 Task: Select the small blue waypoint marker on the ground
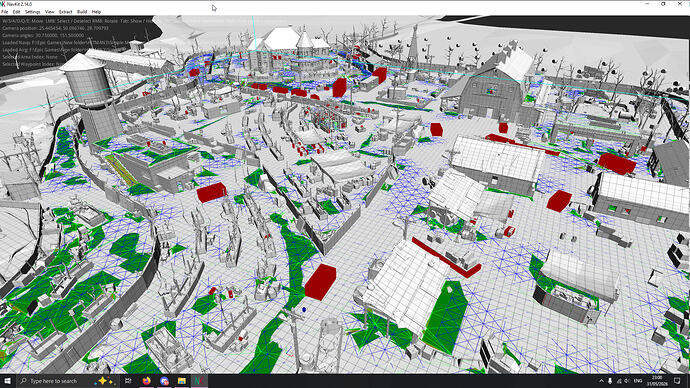coord(304,310)
